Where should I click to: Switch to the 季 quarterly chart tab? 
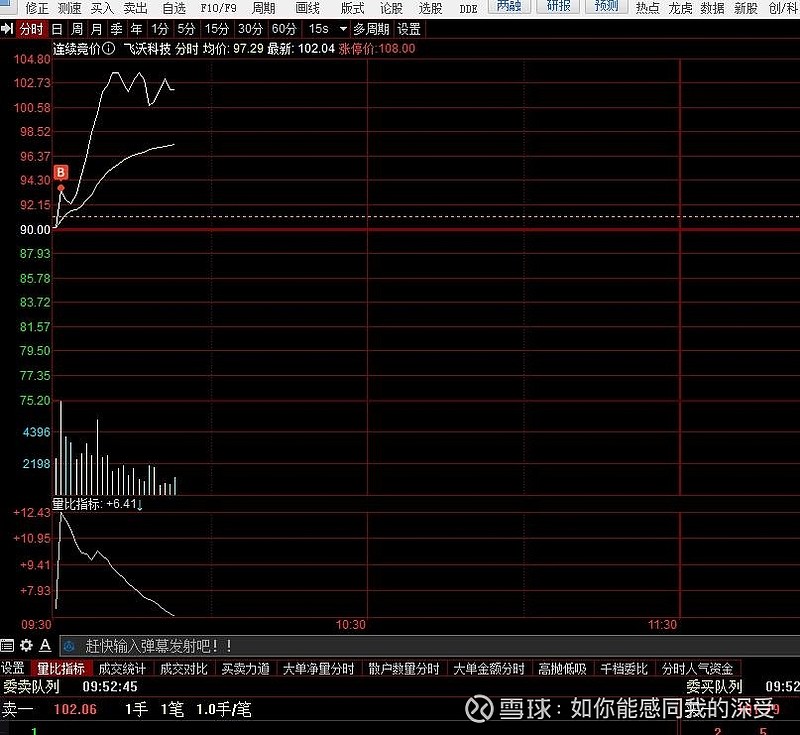116,29
